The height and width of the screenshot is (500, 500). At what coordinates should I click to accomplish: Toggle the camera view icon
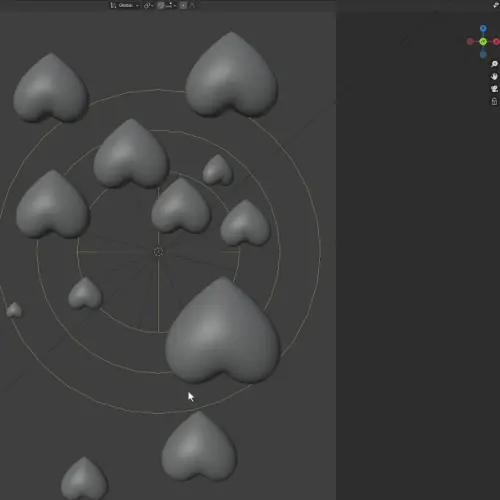pos(494,89)
